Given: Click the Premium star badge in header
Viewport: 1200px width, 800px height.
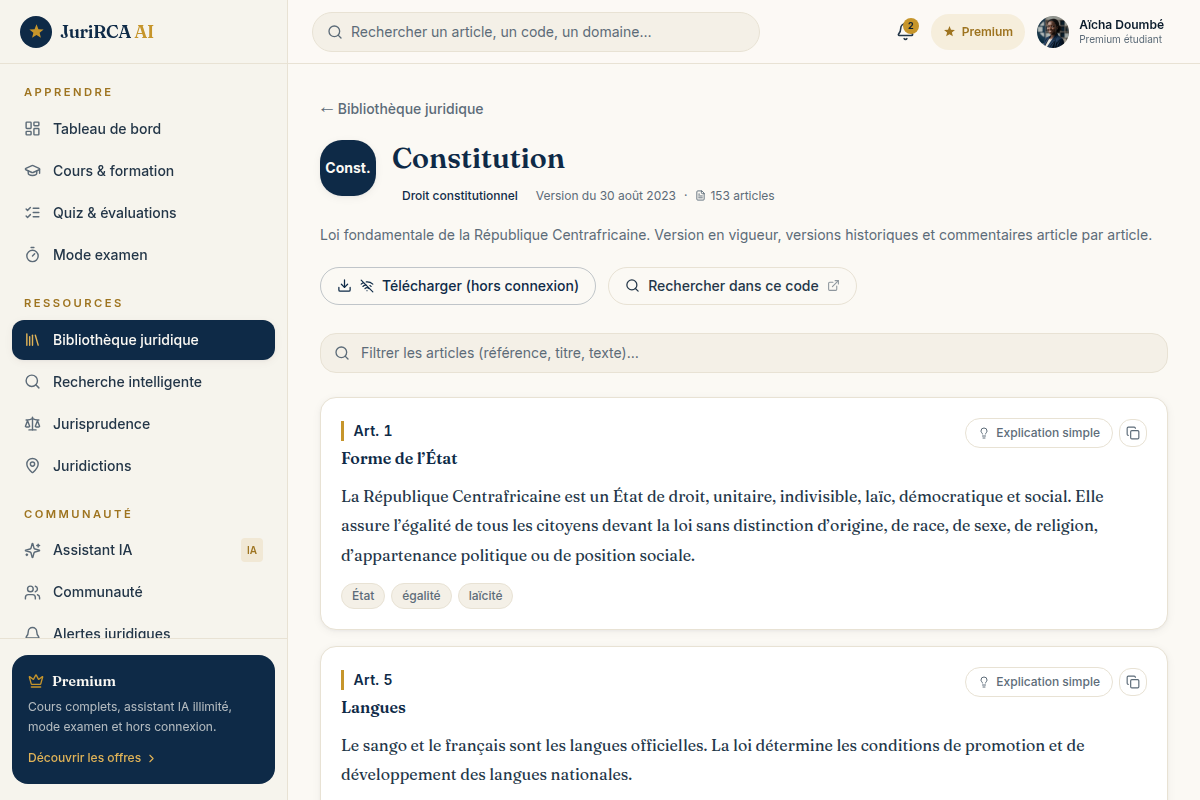Looking at the screenshot, I should coord(978,32).
